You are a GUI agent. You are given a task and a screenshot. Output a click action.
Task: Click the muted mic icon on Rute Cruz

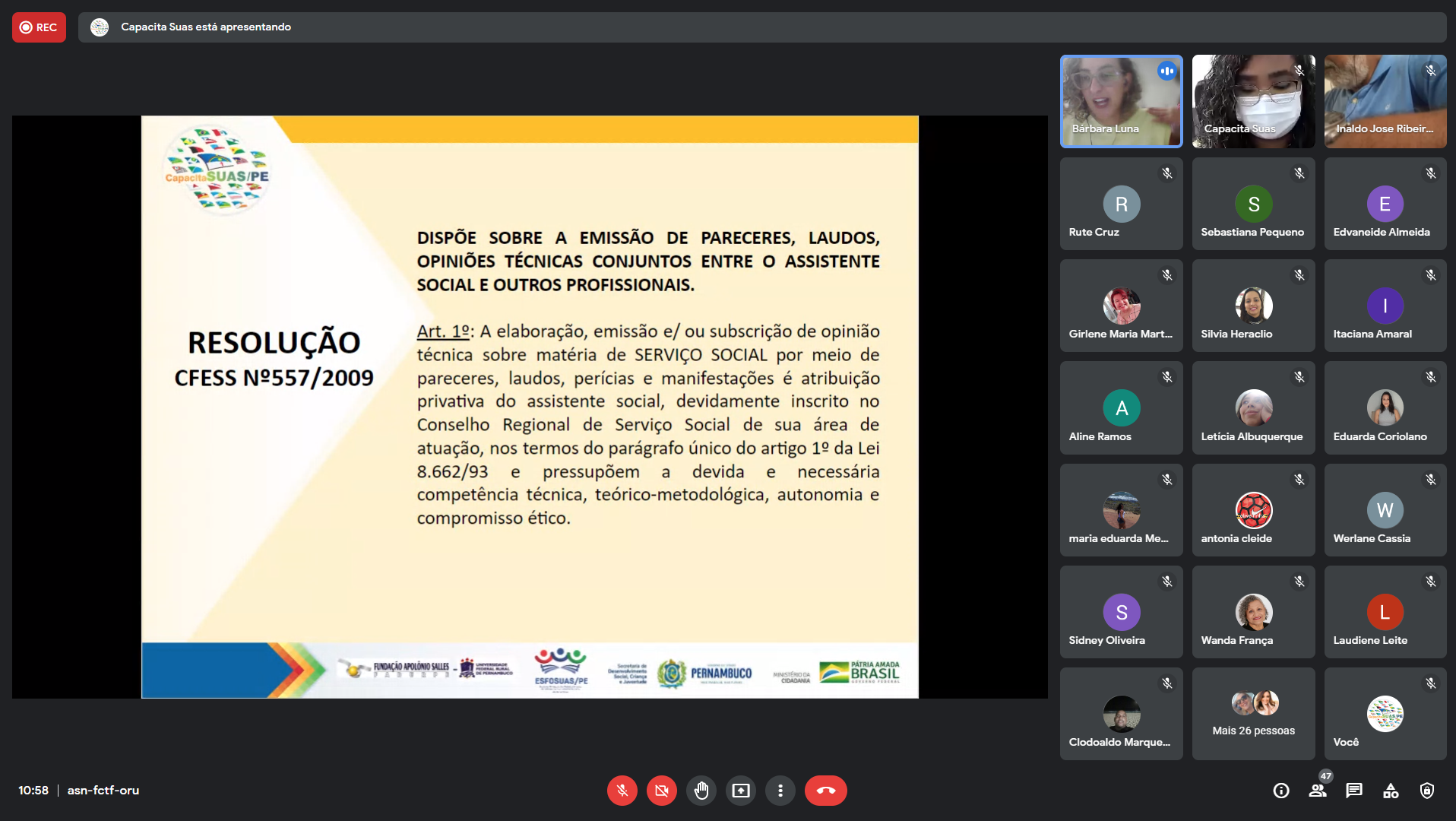pyautogui.click(x=1166, y=173)
